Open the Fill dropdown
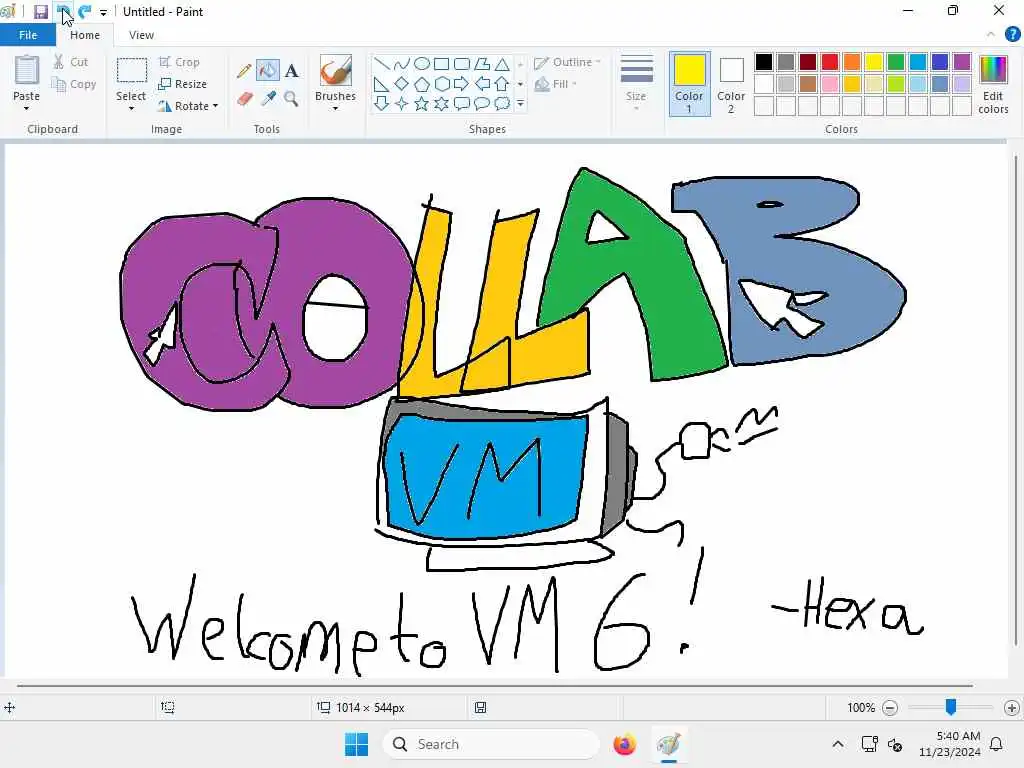This screenshot has width=1024, height=768. [556, 84]
